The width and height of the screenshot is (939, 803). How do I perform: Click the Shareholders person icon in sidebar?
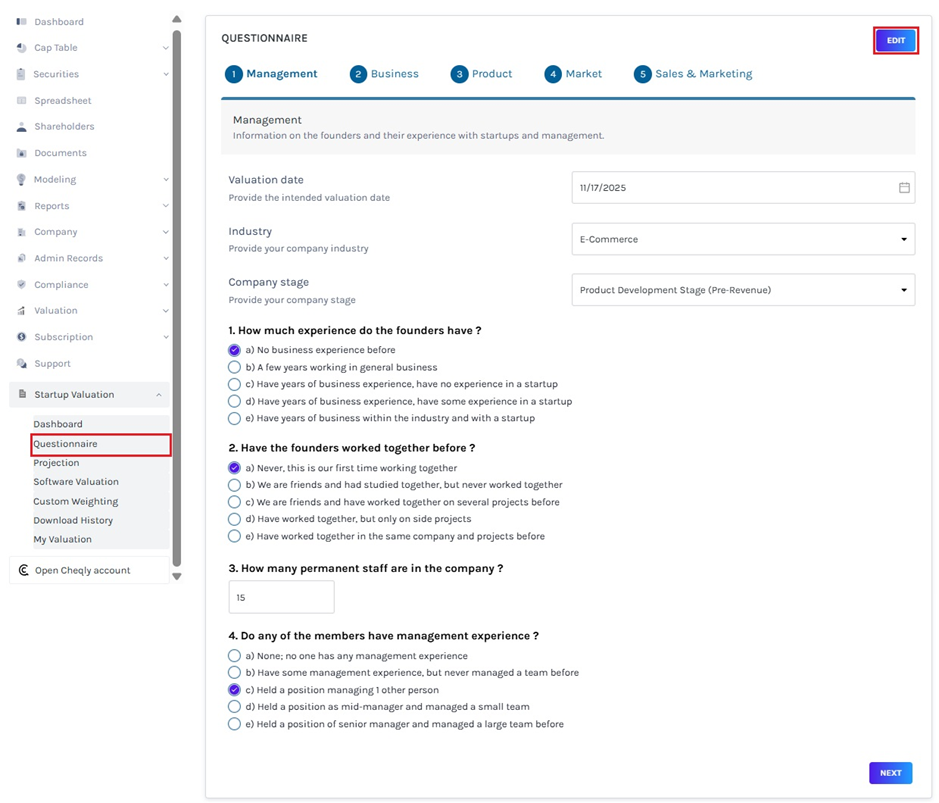pyautogui.click(x=22, y=127)
